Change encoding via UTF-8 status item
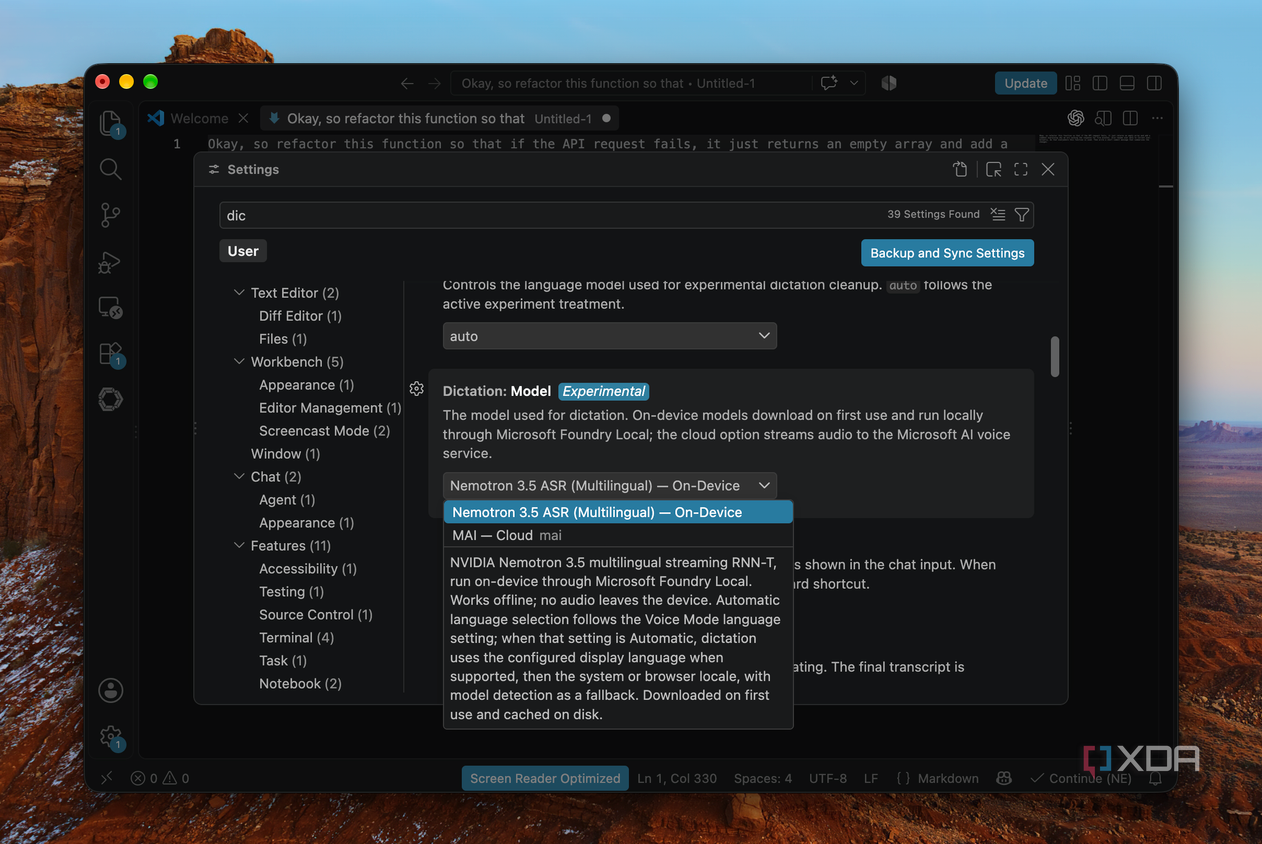Viewport: 1262px width, 844px height. 828,778
